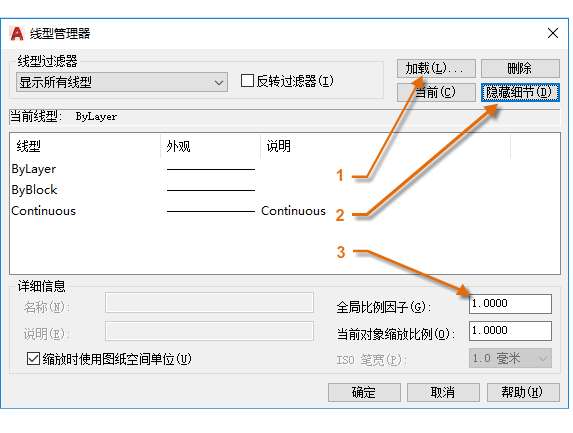Screen dimensions: 573x433
Task: Click the 帮助(H) help button
Action: pos(523,392)
